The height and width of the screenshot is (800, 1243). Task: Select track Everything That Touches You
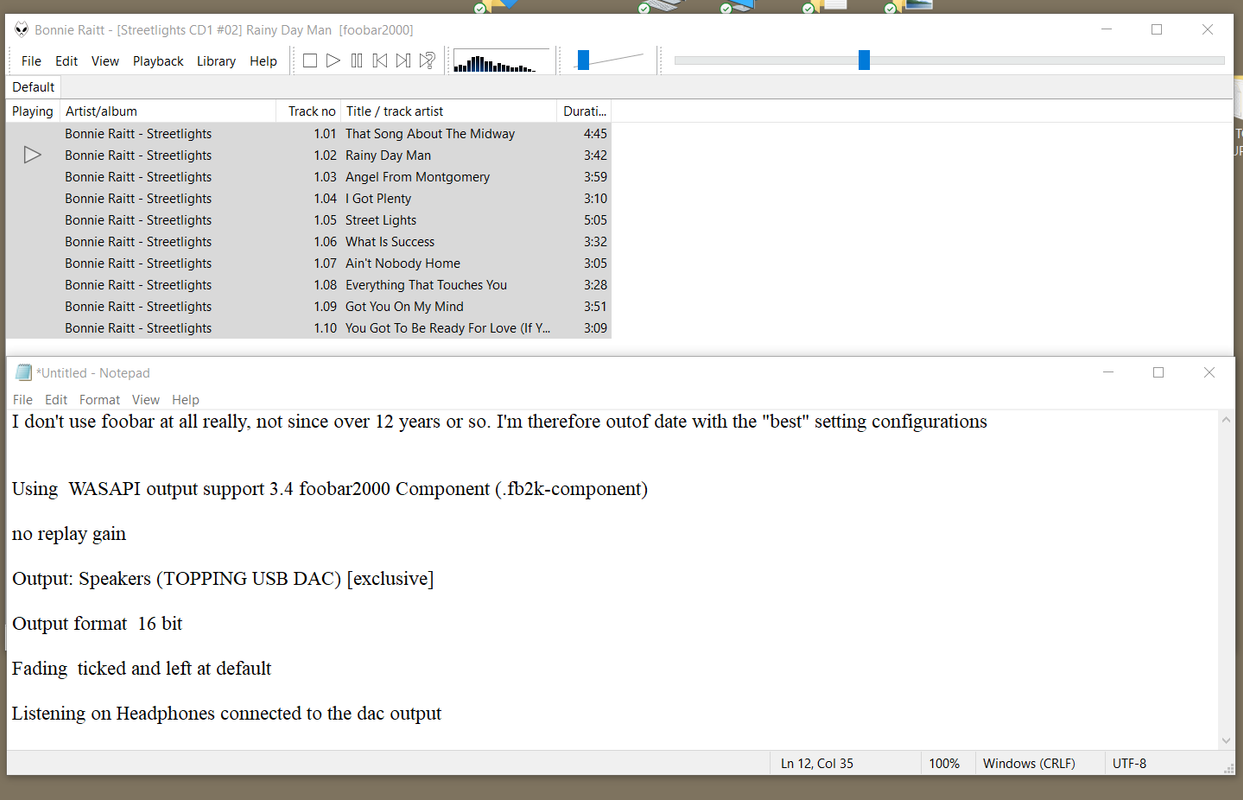(309, 285)
